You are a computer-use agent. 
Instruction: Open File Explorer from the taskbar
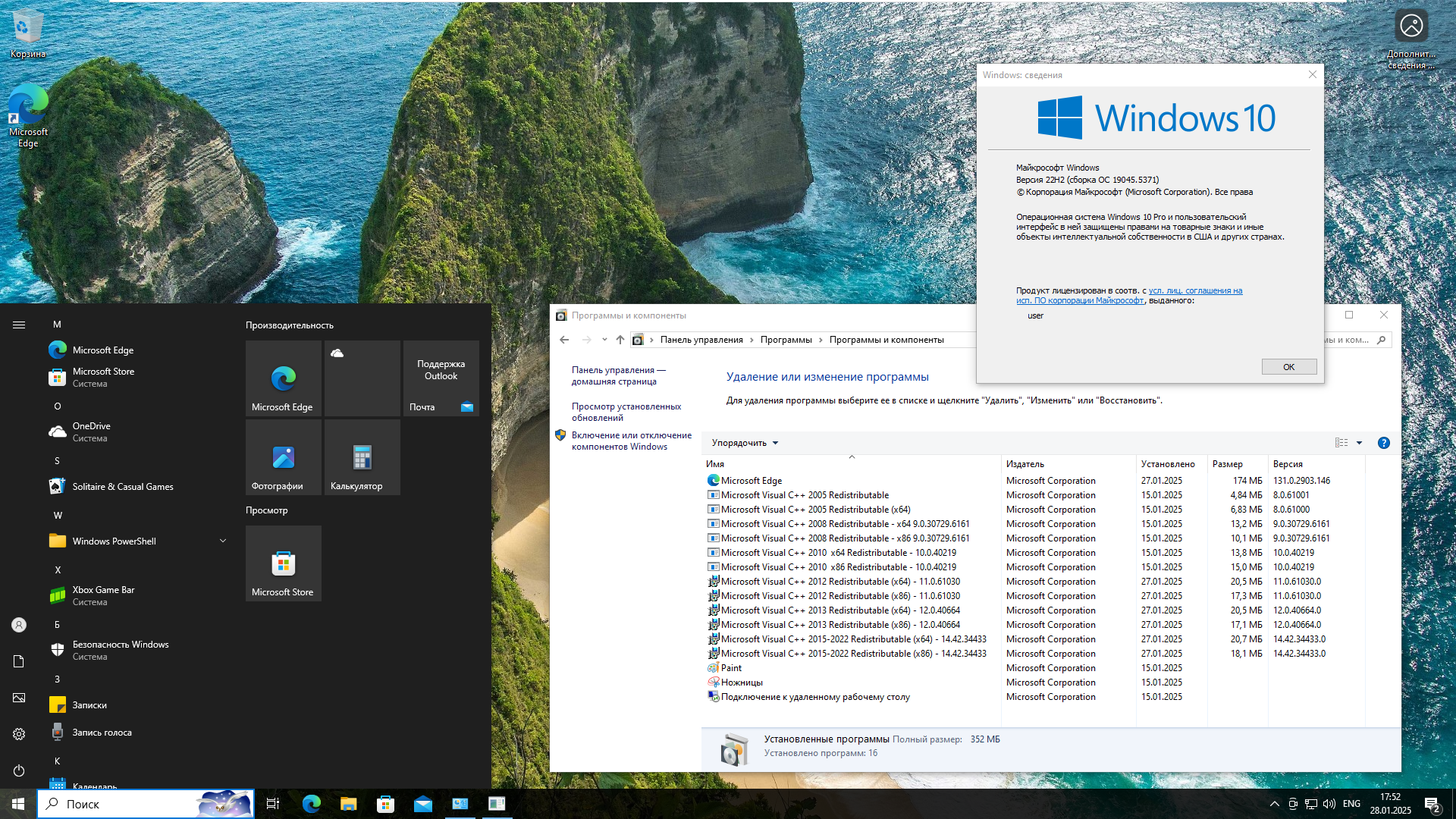coord(348,804)
